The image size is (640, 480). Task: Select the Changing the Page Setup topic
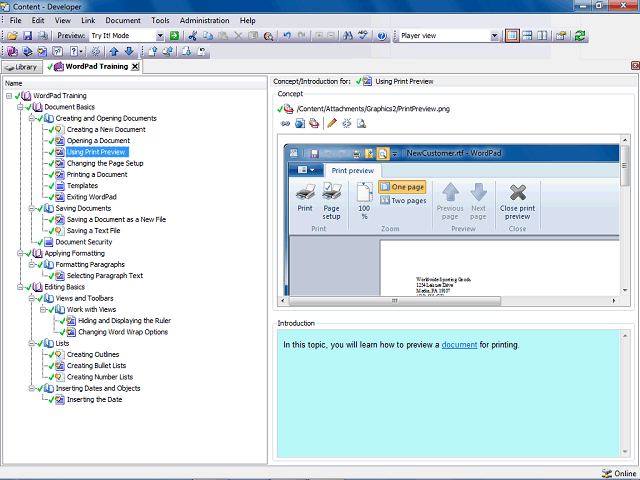click(x=105, y=163)
